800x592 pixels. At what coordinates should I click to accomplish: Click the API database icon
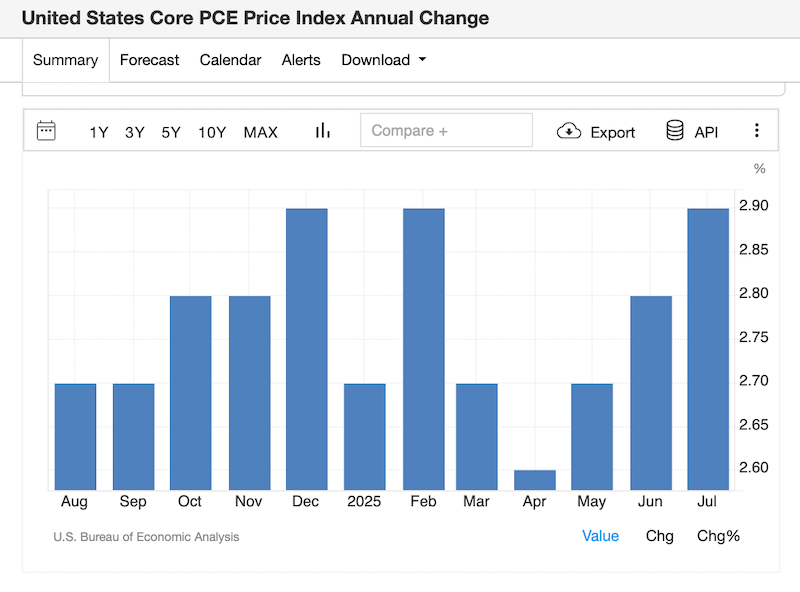tap(675, 131)
